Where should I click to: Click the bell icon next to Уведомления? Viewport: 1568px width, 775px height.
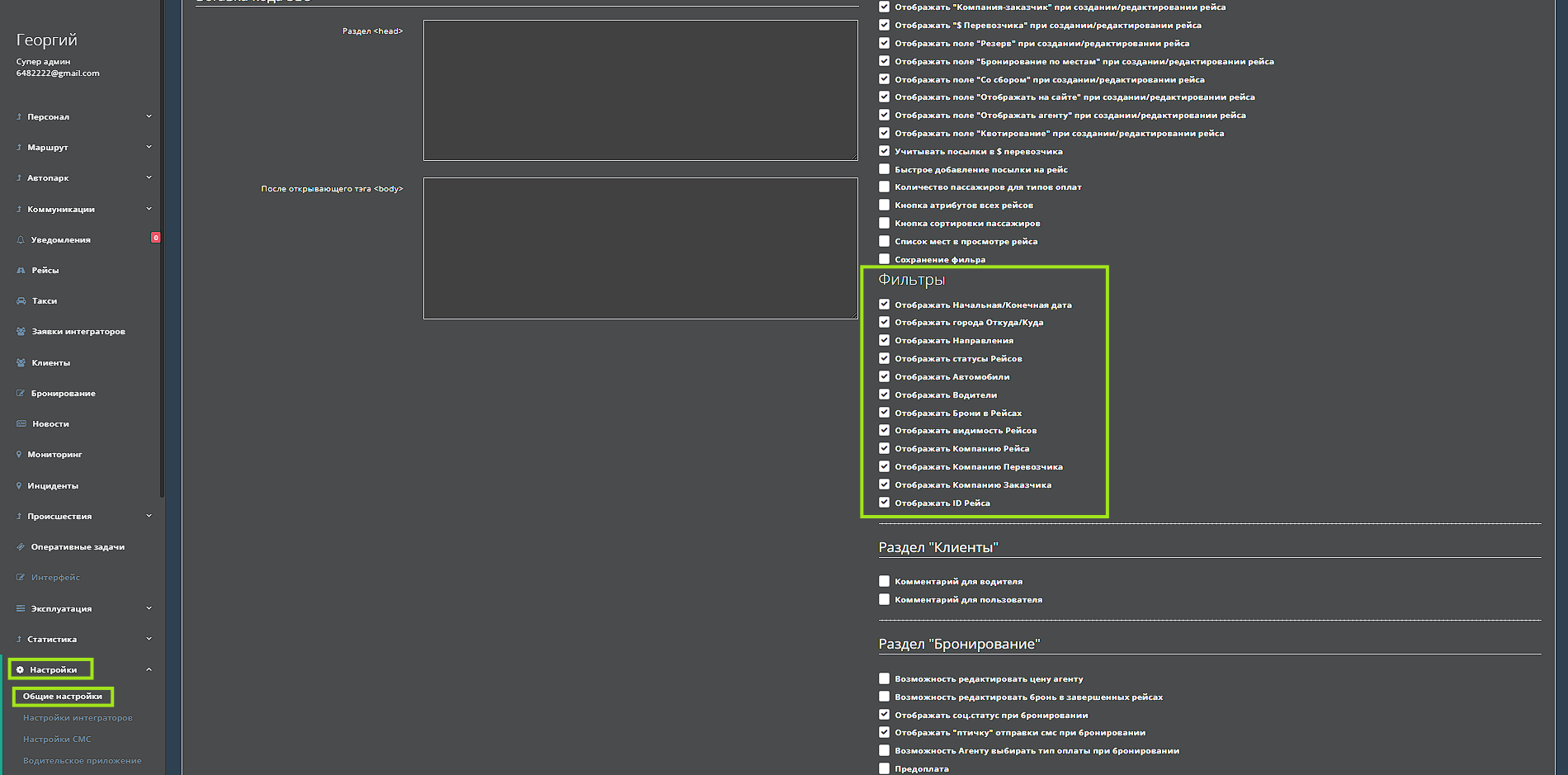[x=21, y=240]
